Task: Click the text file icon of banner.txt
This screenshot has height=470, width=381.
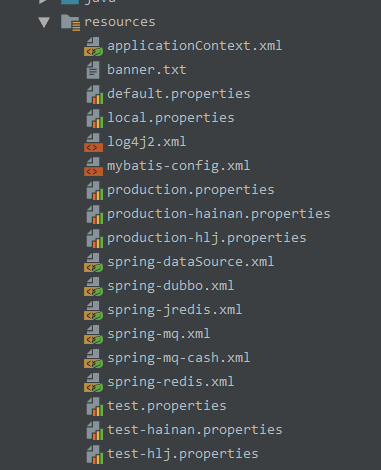Action: point(93,71)
